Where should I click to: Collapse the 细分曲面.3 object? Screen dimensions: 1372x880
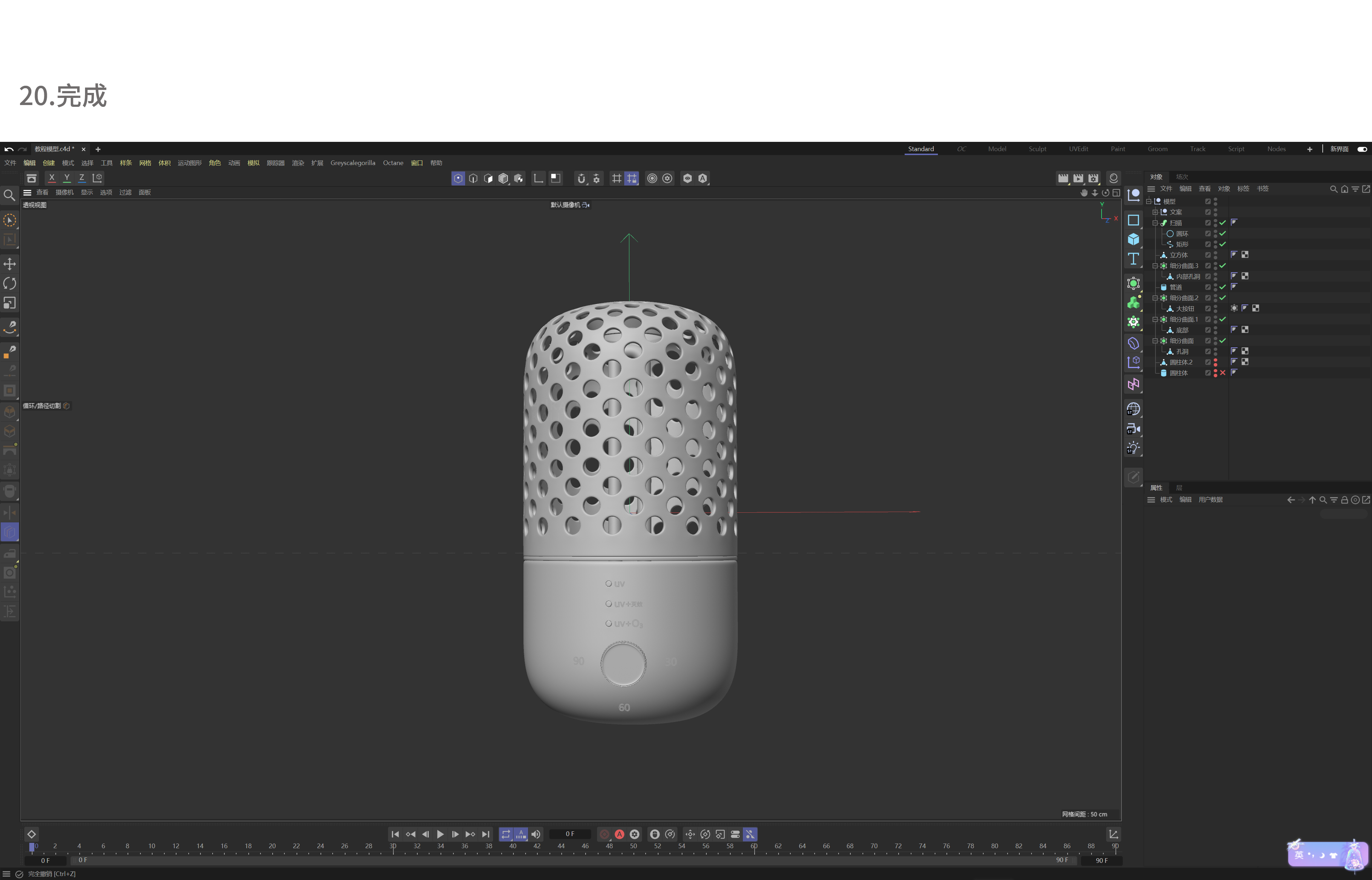1155,266
